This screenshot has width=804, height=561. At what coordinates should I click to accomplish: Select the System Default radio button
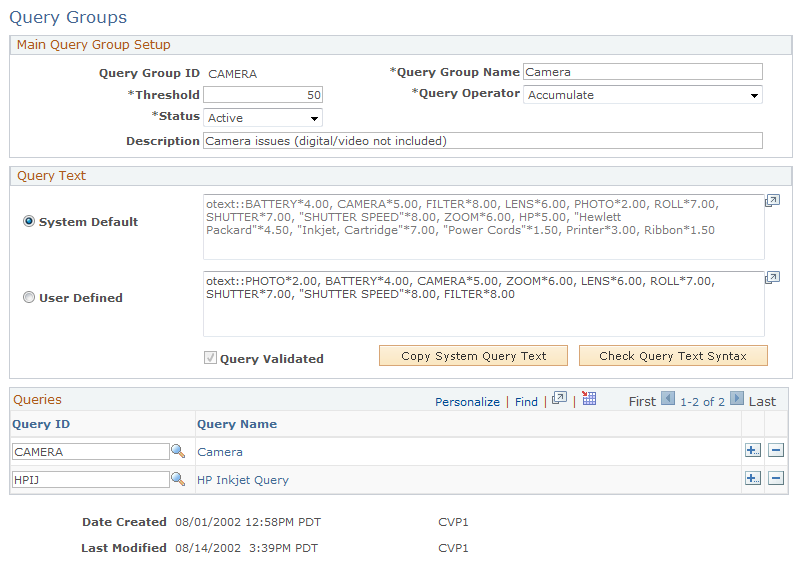pos(29,222)
